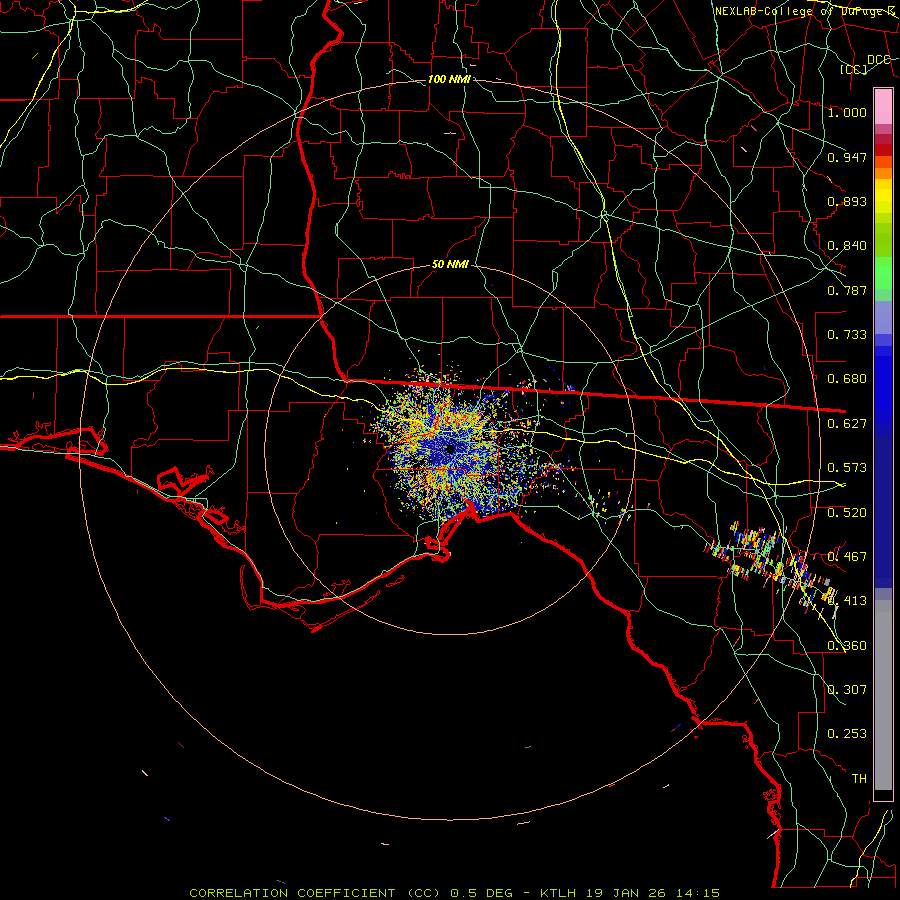
Task: Select the 0.680 scale label
Action: point(847,379)
